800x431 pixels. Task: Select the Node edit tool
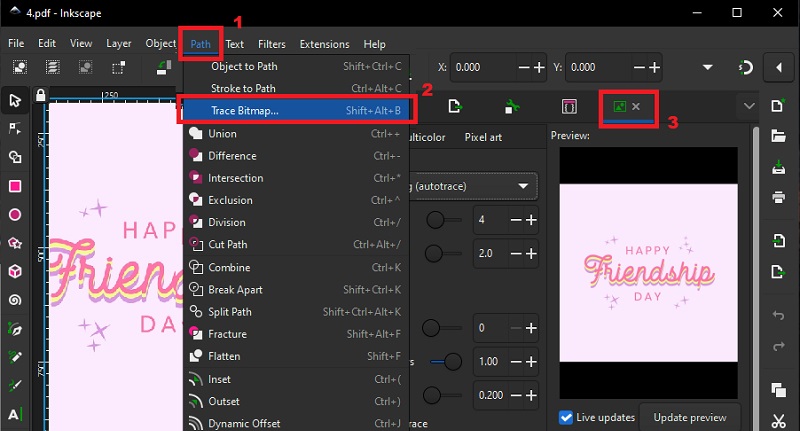15,128
